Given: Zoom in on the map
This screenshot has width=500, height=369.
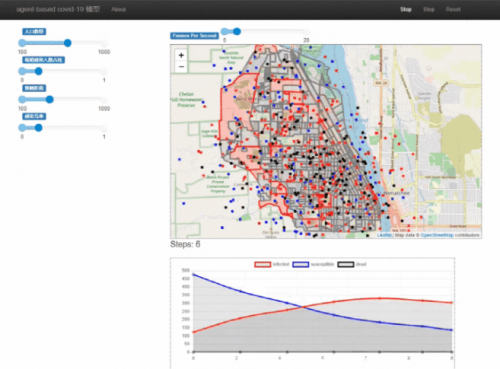Looking at the screenshot, I should click(181, 55).
